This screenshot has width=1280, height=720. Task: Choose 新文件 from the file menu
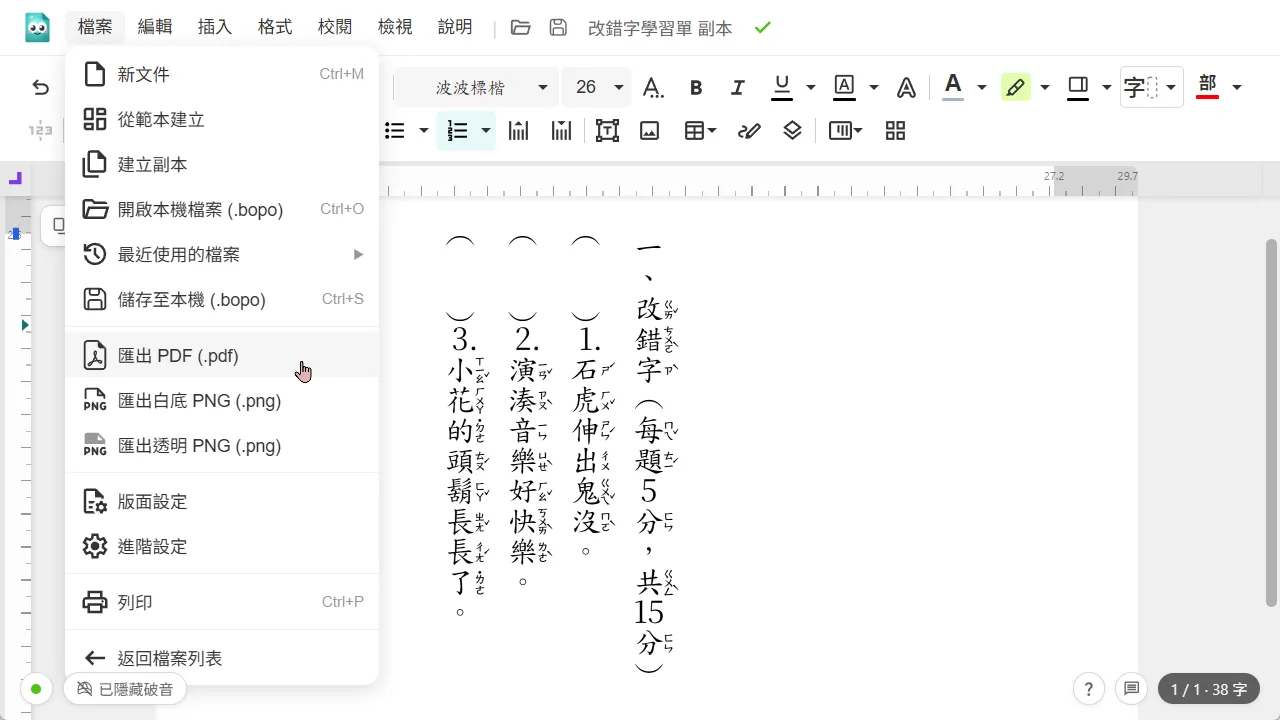(x=222, y=74)
